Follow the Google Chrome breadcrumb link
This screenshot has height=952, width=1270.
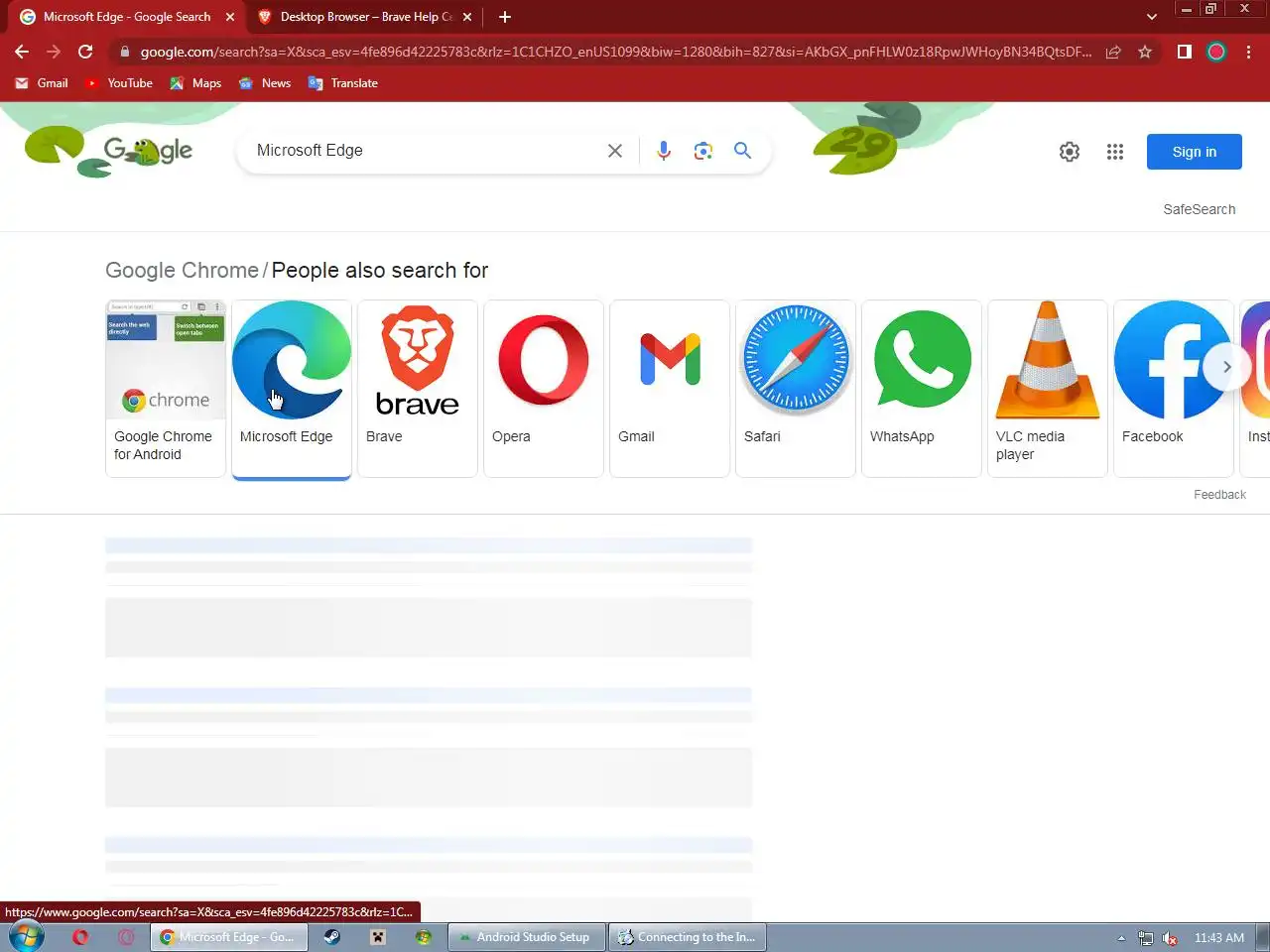(182, 271)
